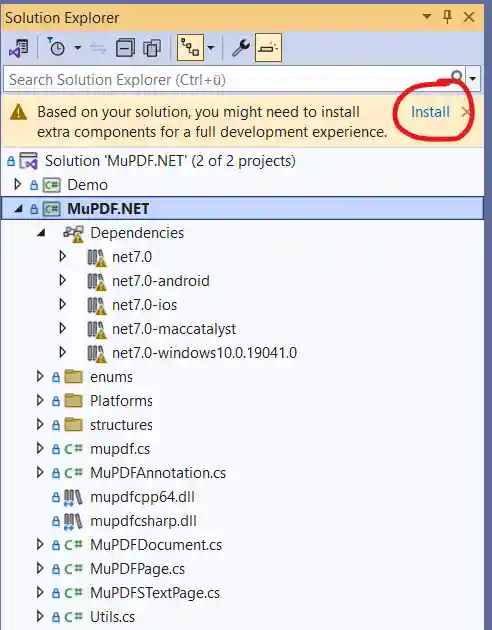Expand the structures folder
The width and height of the screenshot is (492, 630).
point(40,424)
